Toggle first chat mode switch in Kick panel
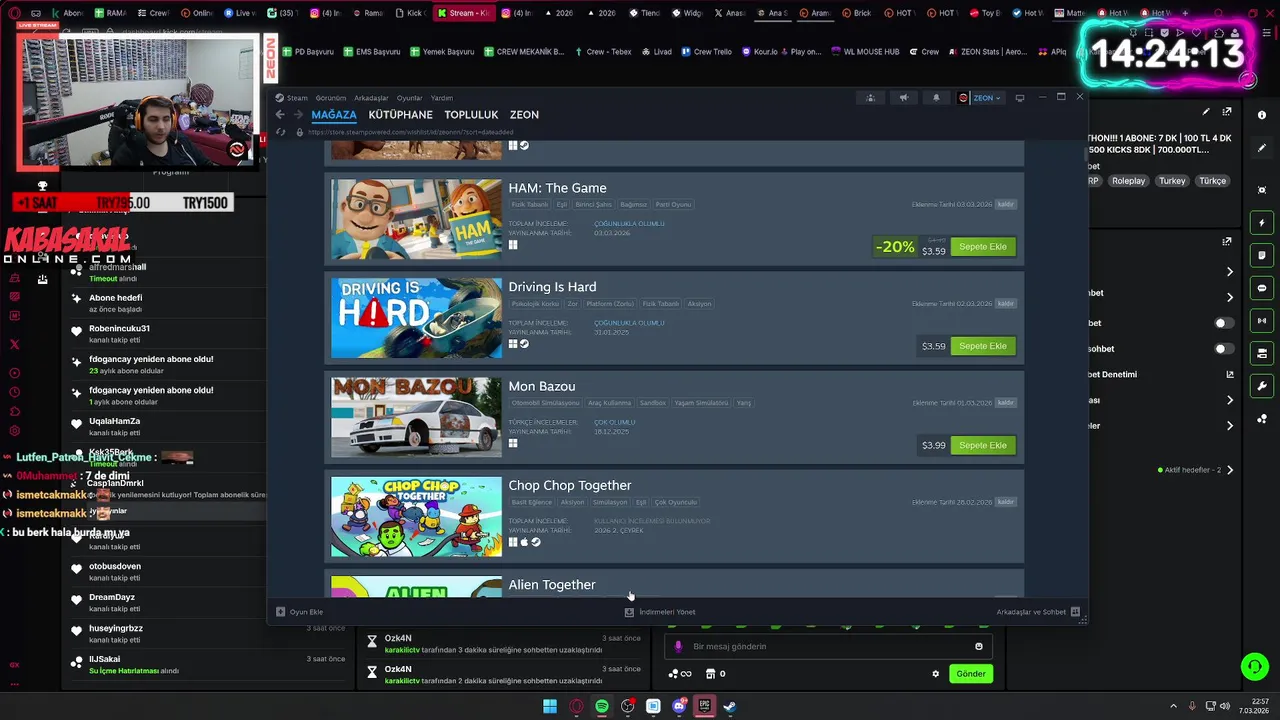Image resolution: width=1280 pixels, height=720 pixels. 1224,323
